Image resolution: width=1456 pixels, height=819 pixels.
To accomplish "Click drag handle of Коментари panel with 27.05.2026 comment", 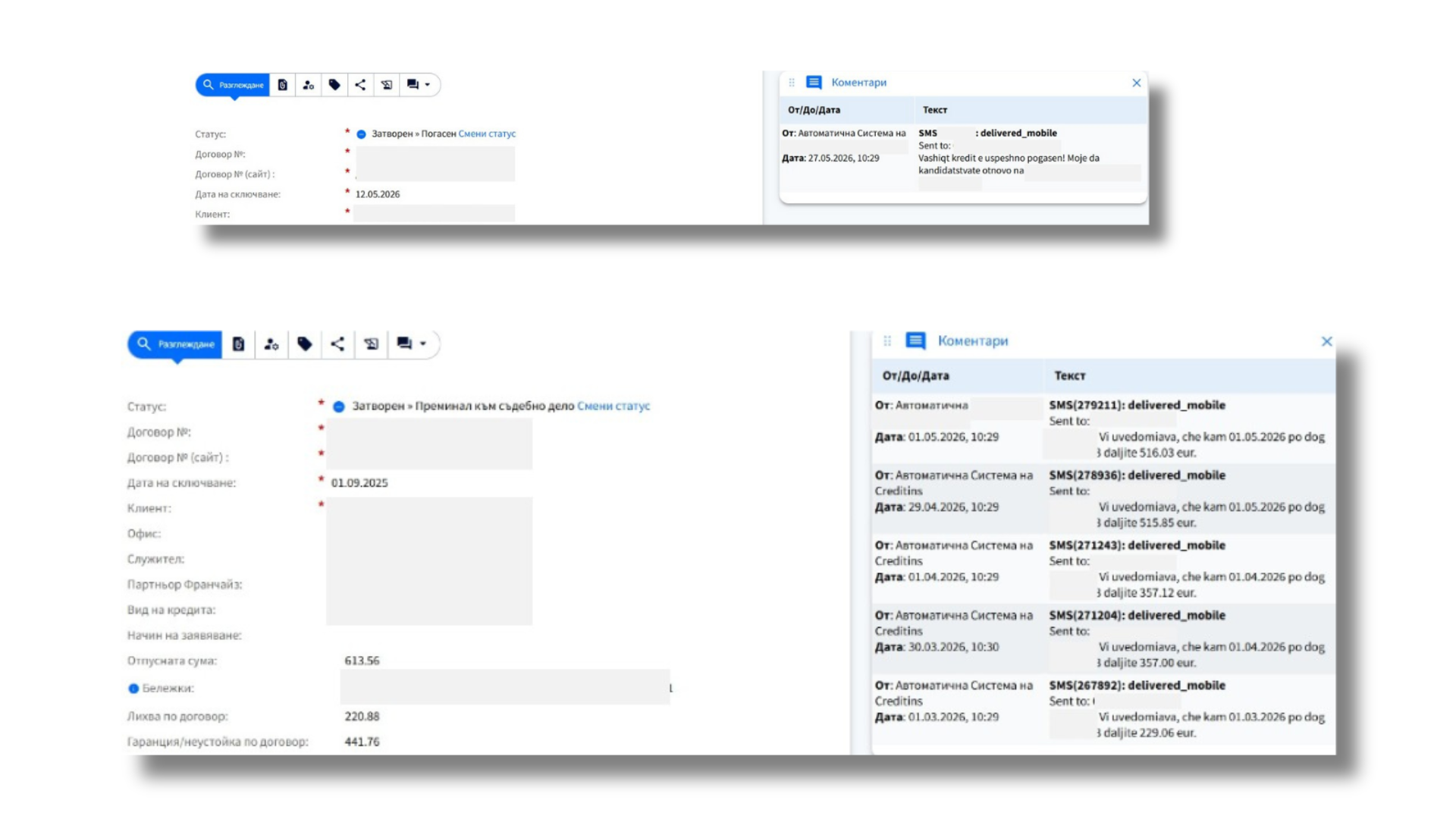I will point(792,83).
